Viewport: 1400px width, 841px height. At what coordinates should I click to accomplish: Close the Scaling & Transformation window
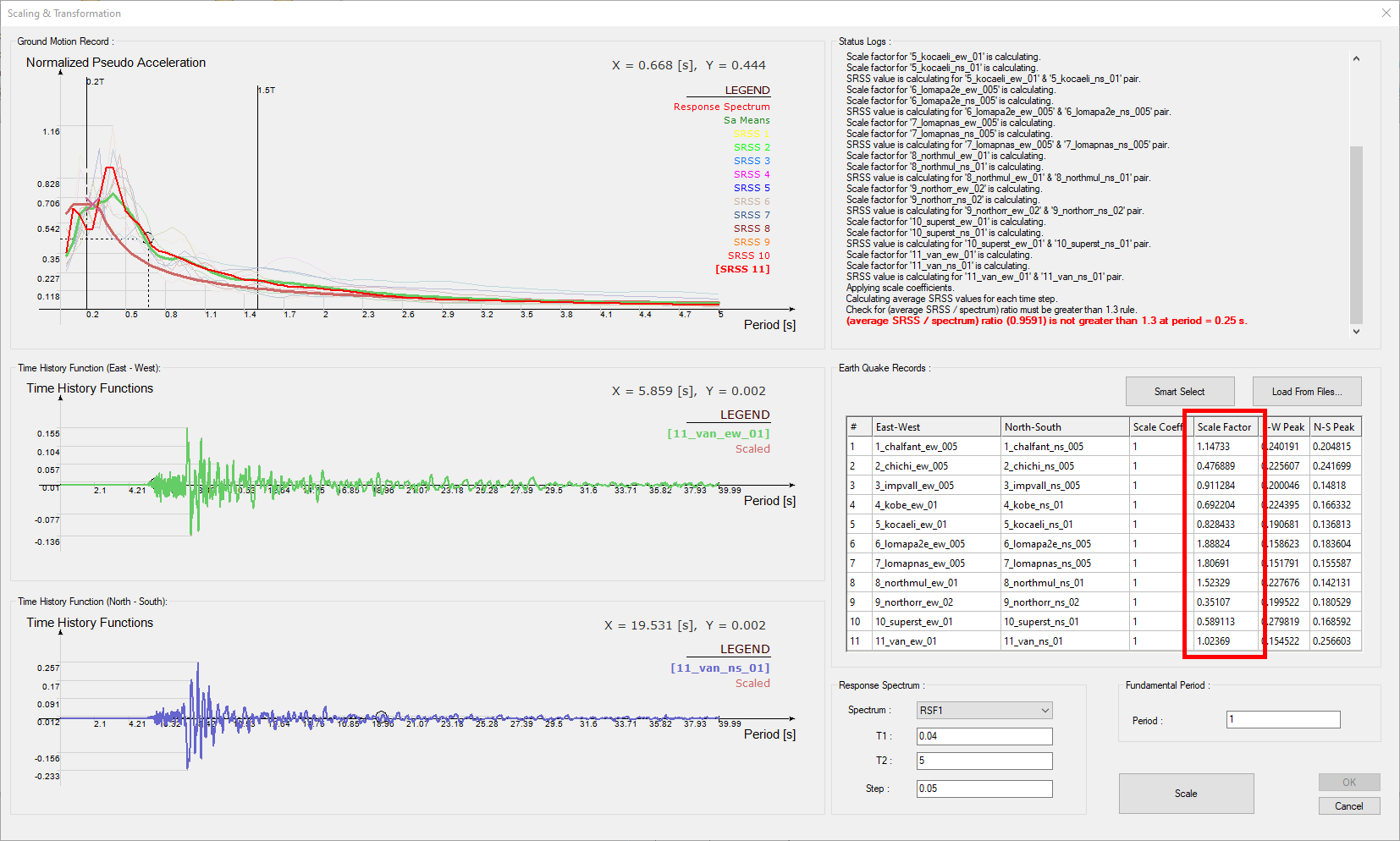coord(1386,13)
